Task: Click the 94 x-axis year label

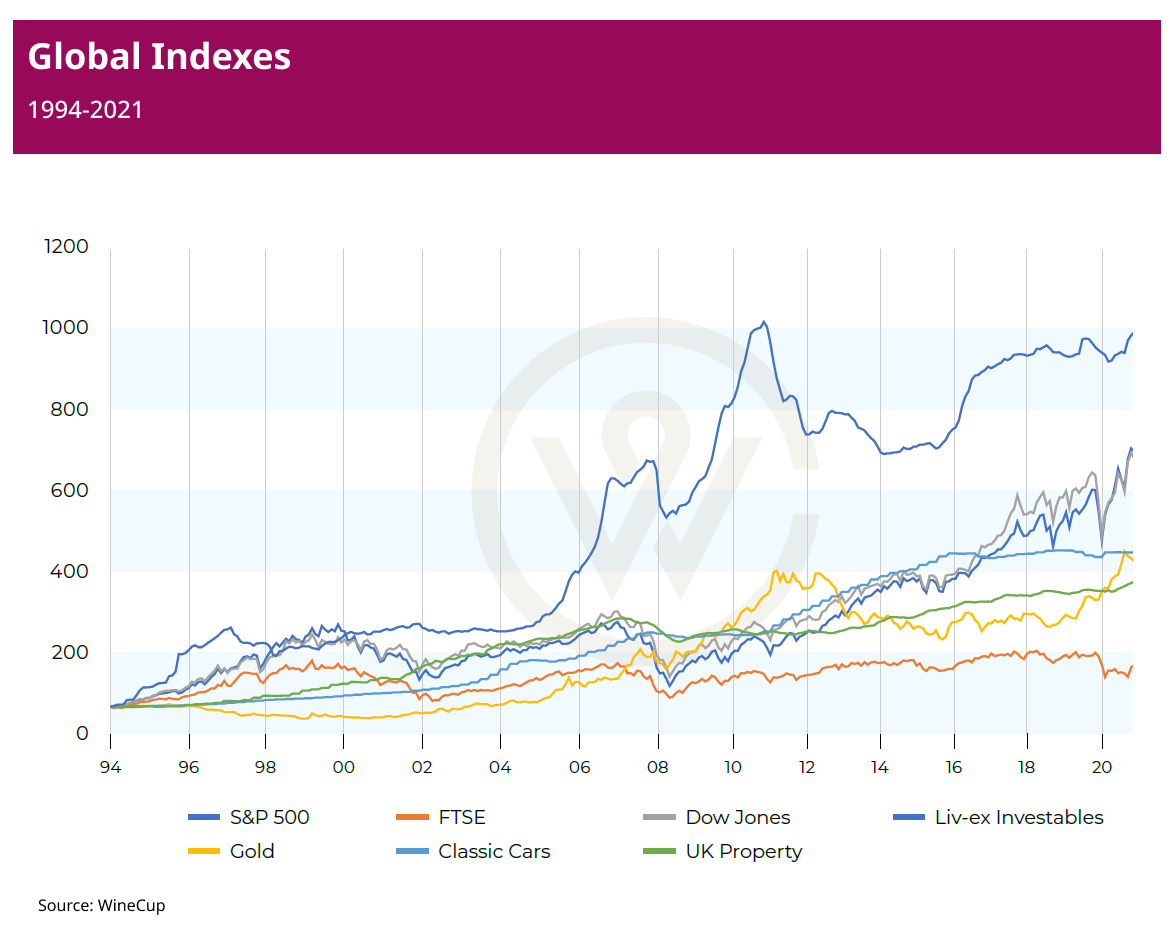Action: pos(110,767)
